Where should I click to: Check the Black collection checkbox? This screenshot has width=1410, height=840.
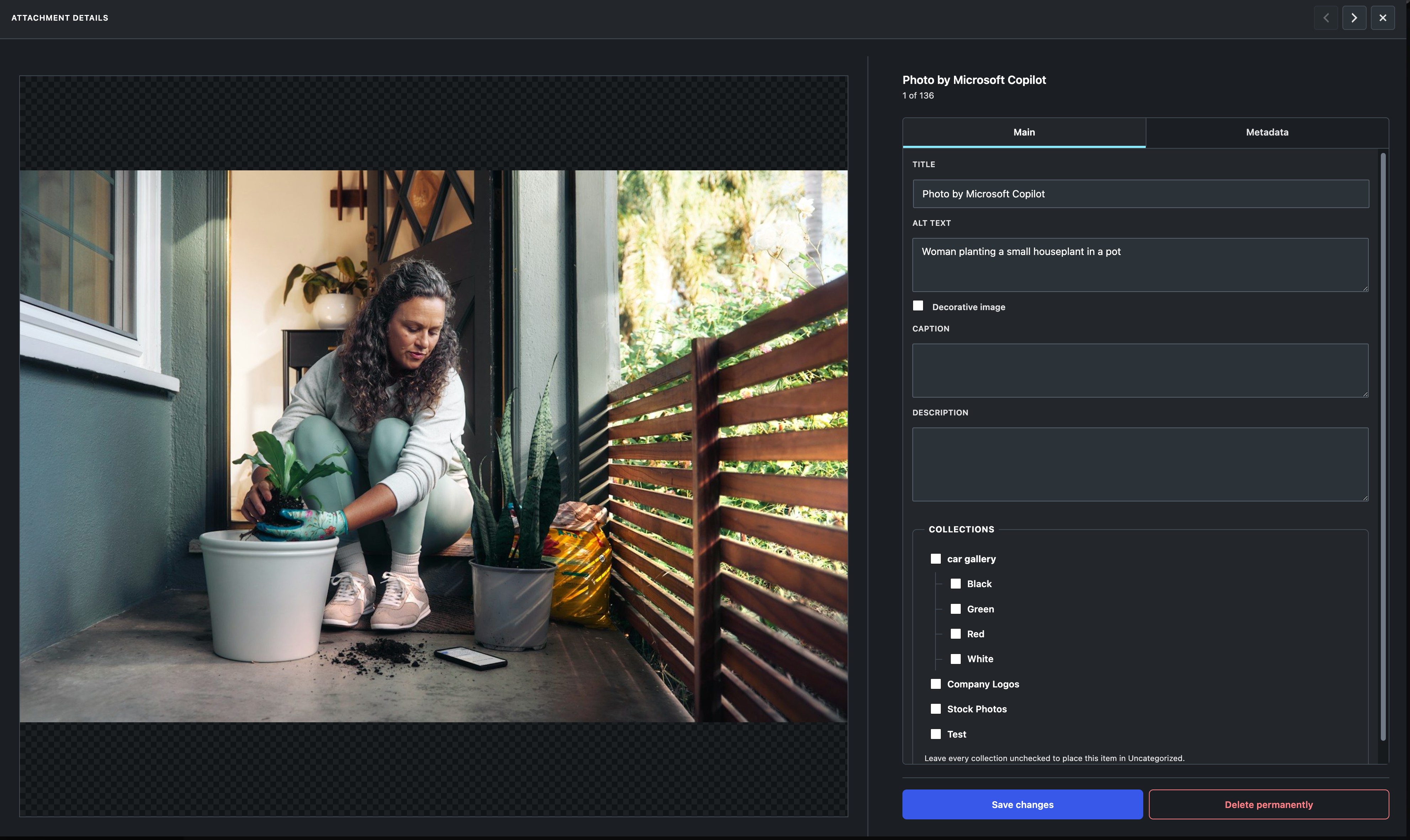[x=955, y=584]
